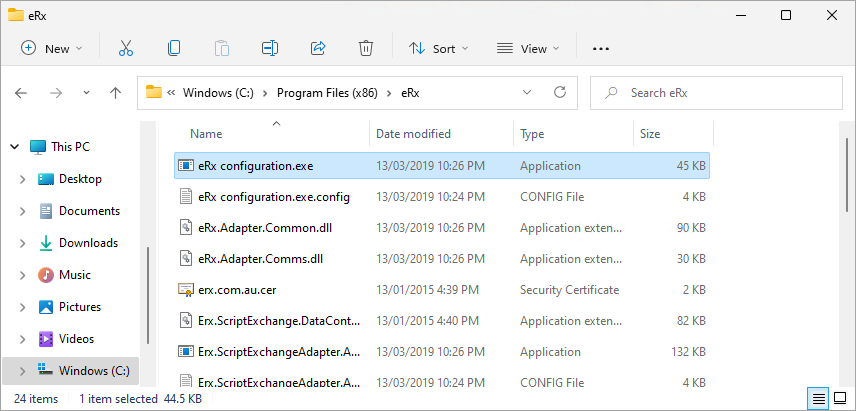This screenshot has height=411, width=856.
Task: Navigate back with the back arrow
Action: (x=22, y=93)
